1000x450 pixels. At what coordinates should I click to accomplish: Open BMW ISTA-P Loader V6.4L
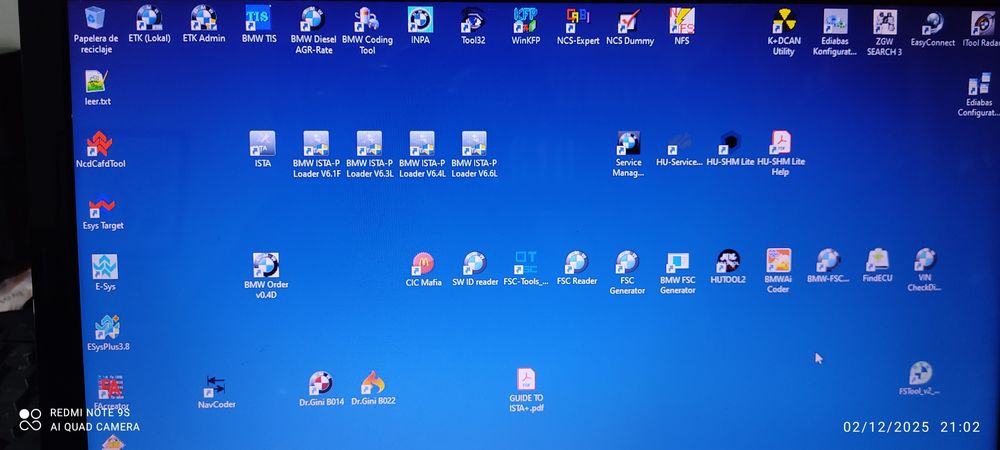tap(422, 154)
